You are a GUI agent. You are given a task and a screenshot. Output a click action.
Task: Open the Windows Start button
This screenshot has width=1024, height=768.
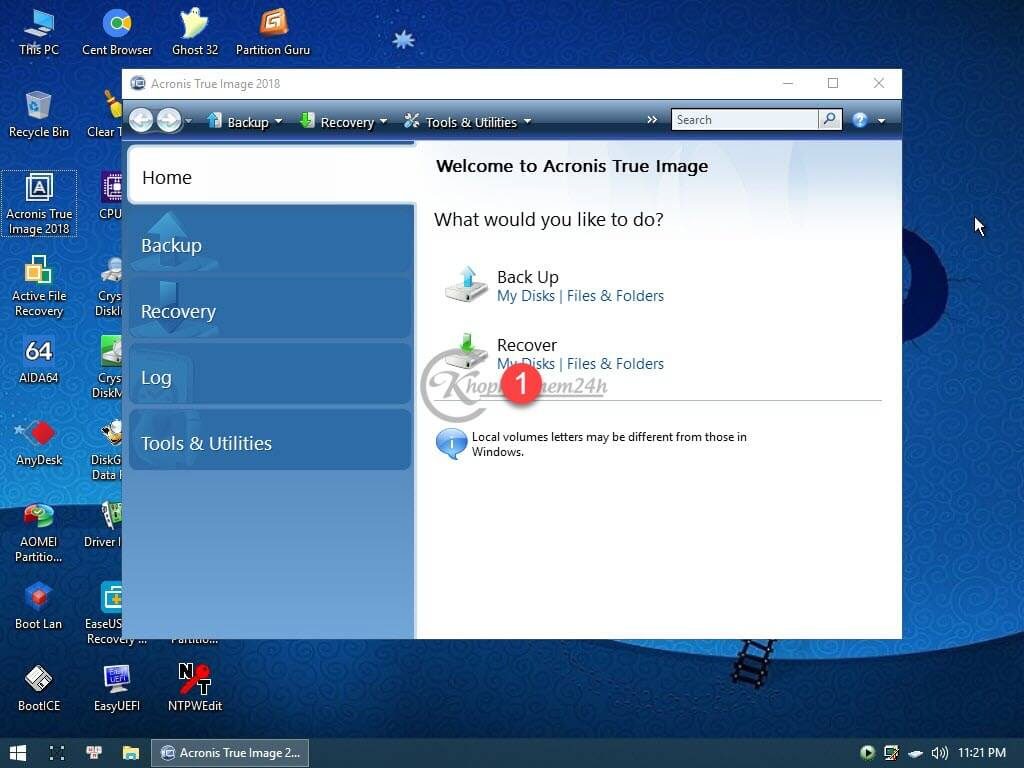18,753
